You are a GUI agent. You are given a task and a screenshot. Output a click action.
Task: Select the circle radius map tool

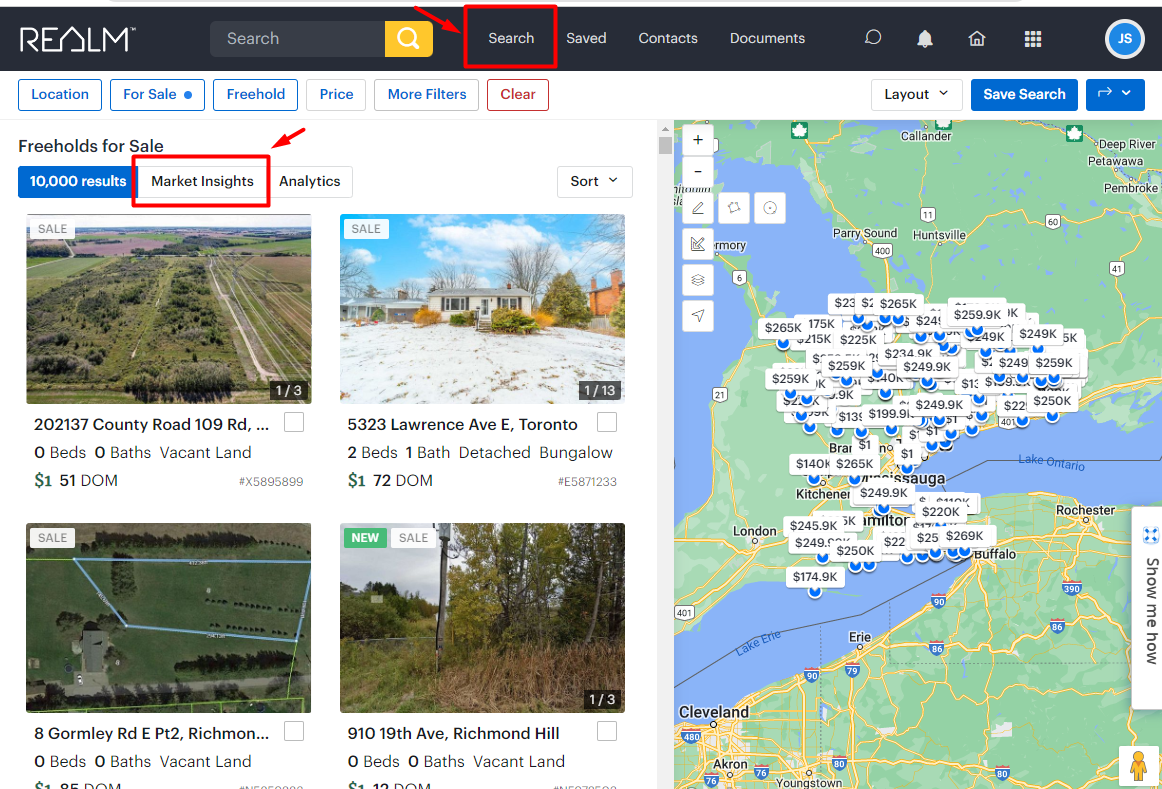770,208
